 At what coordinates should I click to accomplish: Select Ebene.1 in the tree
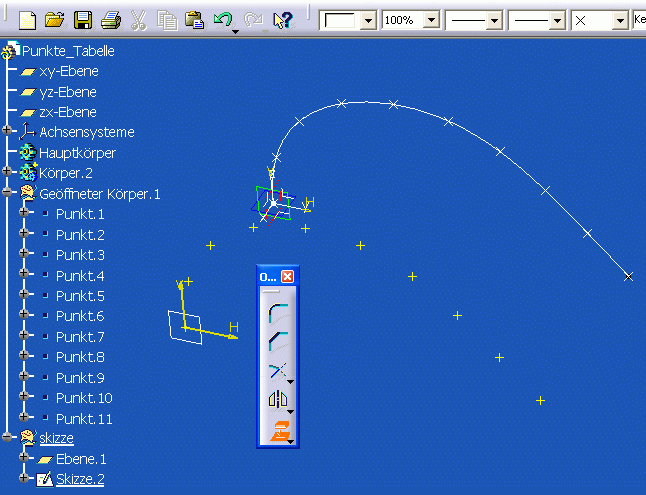tap(81, 459)
